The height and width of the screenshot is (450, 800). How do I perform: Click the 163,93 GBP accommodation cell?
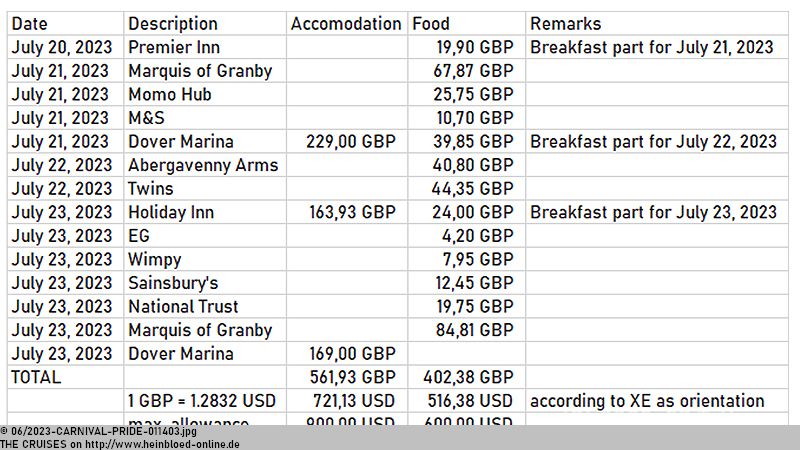tap(347, 212)
